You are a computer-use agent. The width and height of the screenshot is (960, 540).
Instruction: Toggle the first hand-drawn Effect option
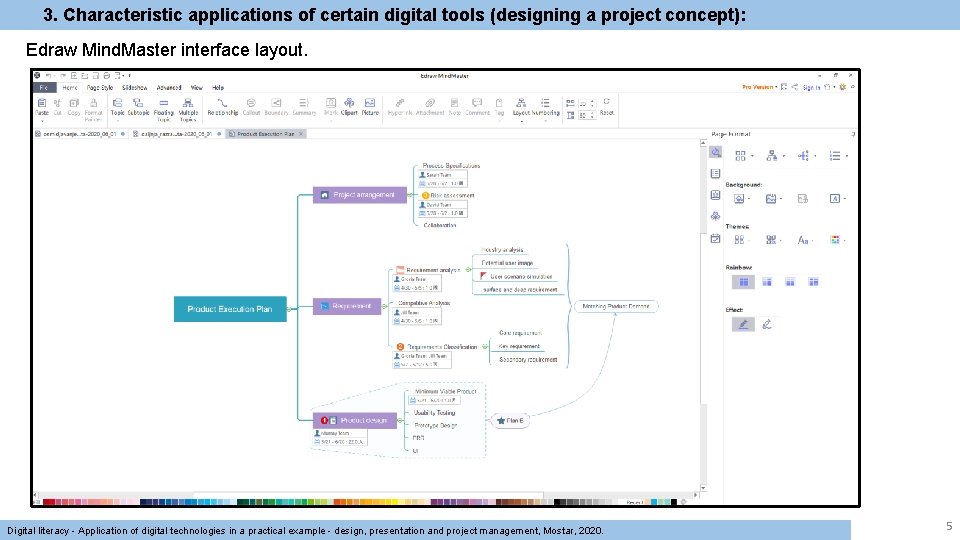[743, 324]
